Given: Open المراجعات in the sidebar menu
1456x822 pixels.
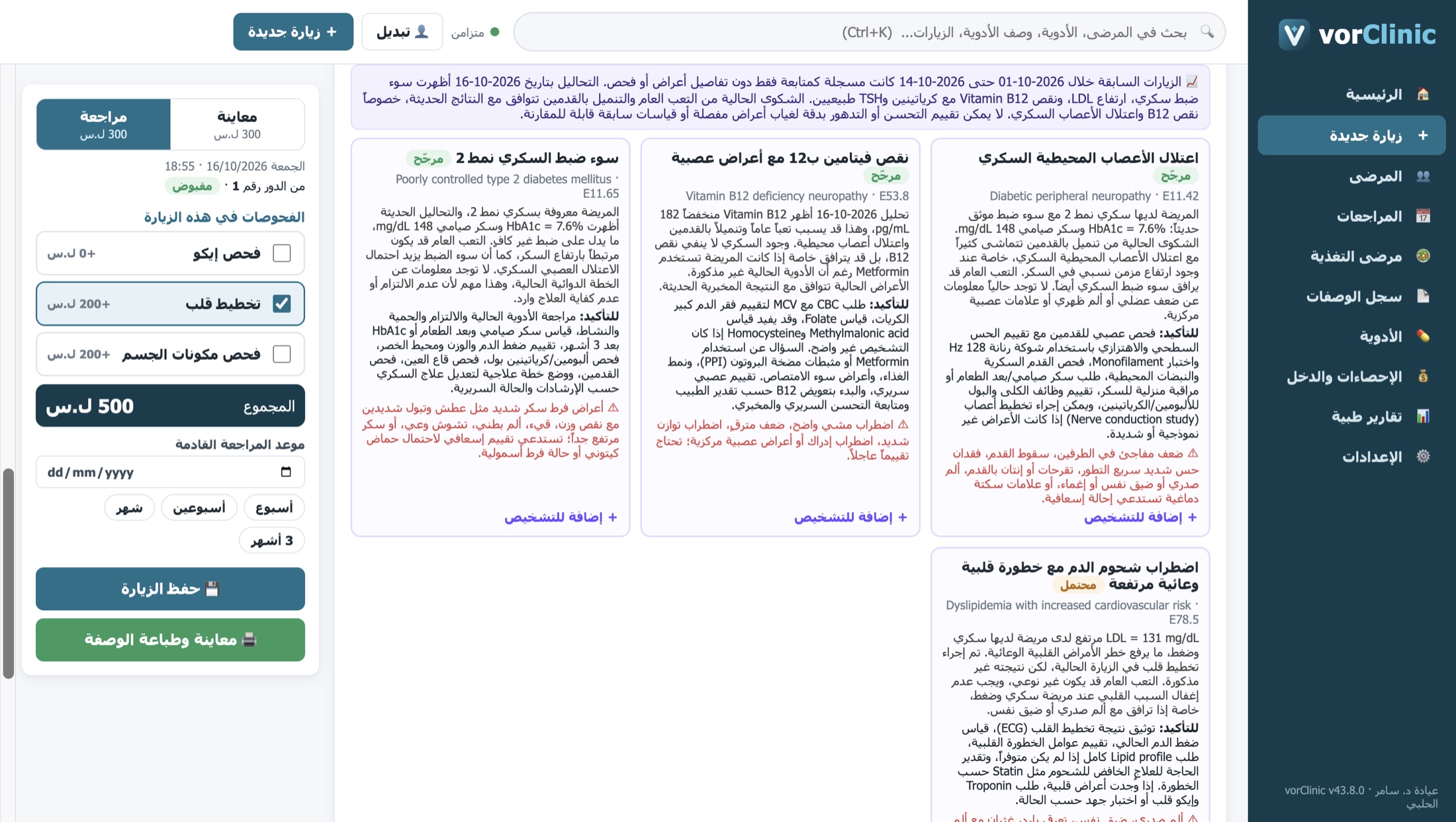Looking at the screenshot, I should [x=1351, y=216].
